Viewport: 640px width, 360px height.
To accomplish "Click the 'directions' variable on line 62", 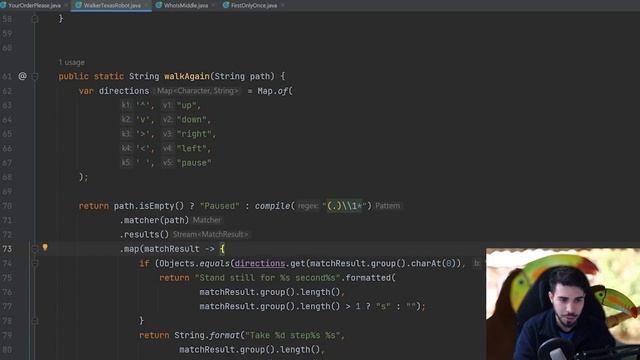I will coord(124,91).
